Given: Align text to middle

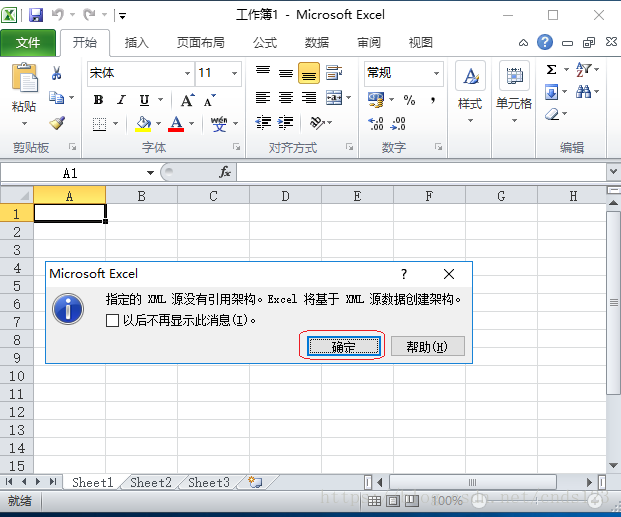Looking at the screenshot, I should (x=286, y=73).
